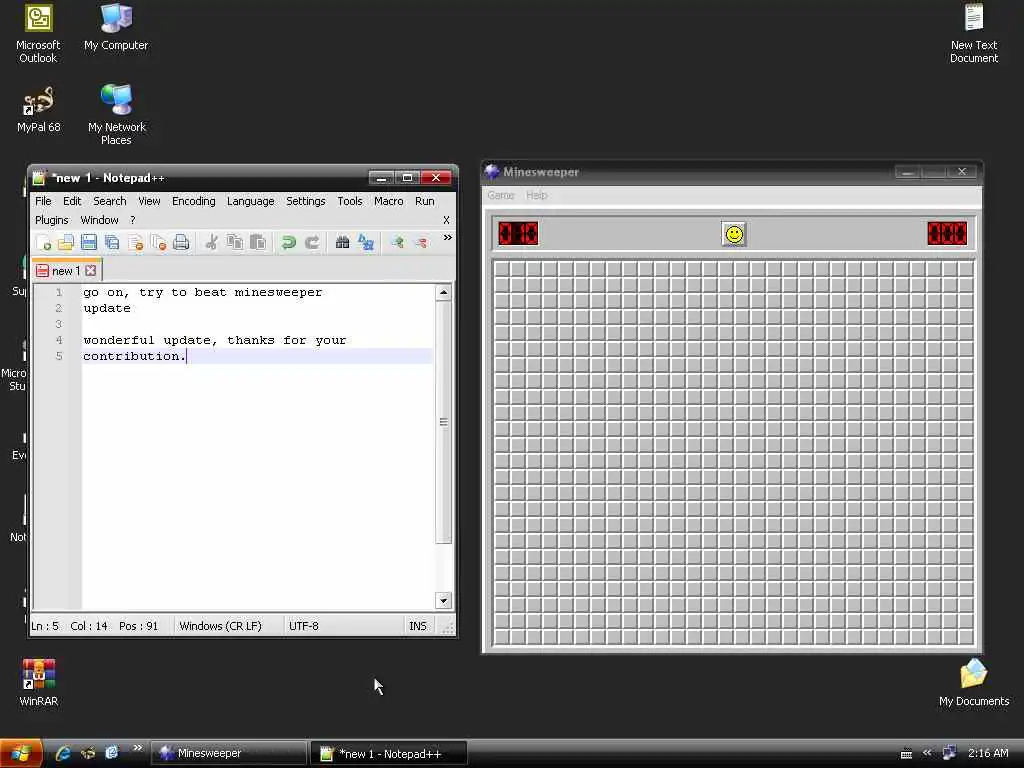The image size is (1024, 768).
Task: Select the My Computer desktop icon
Action: [116, 28]
